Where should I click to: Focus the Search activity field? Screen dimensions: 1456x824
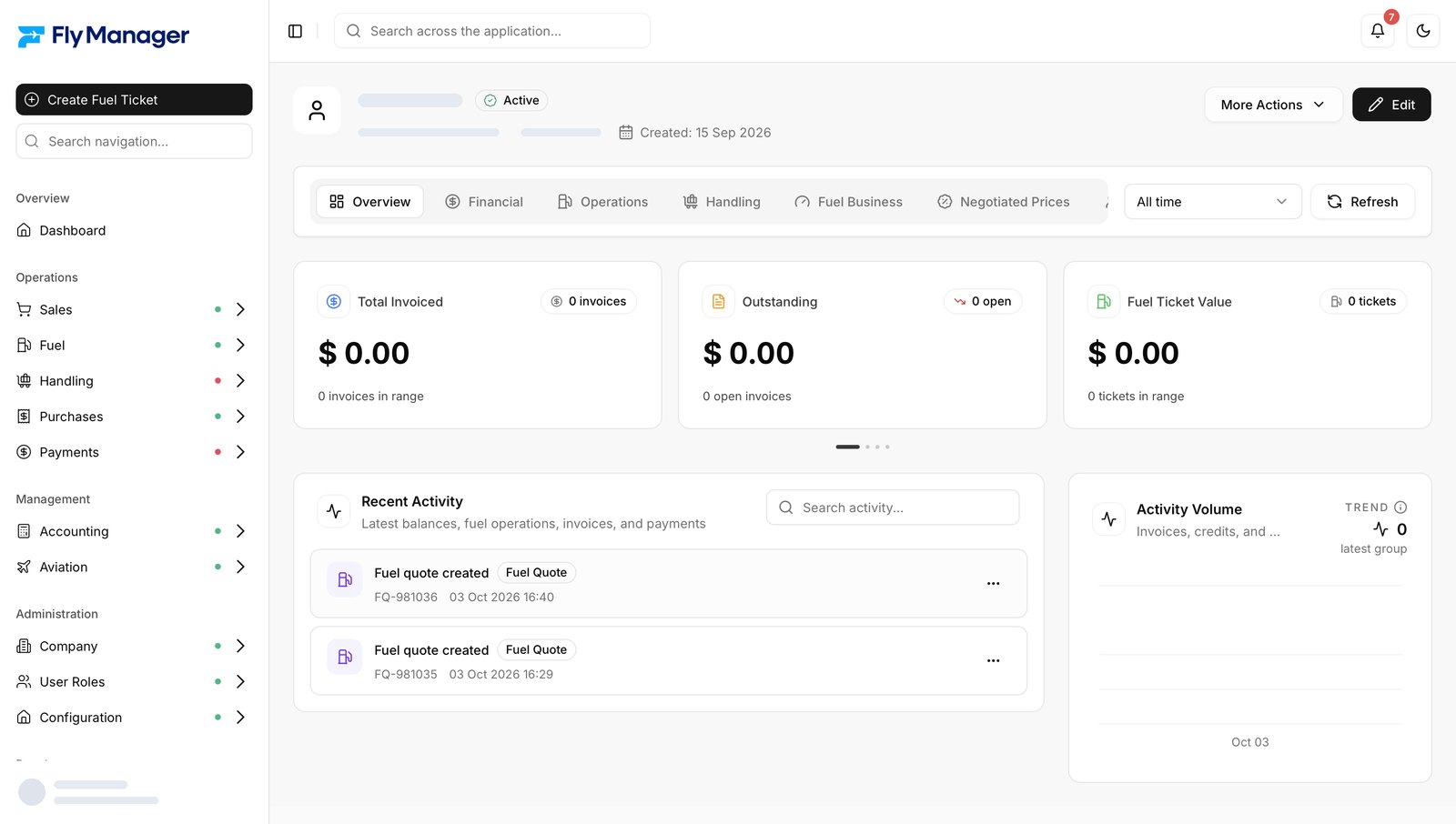click(893, 507)
